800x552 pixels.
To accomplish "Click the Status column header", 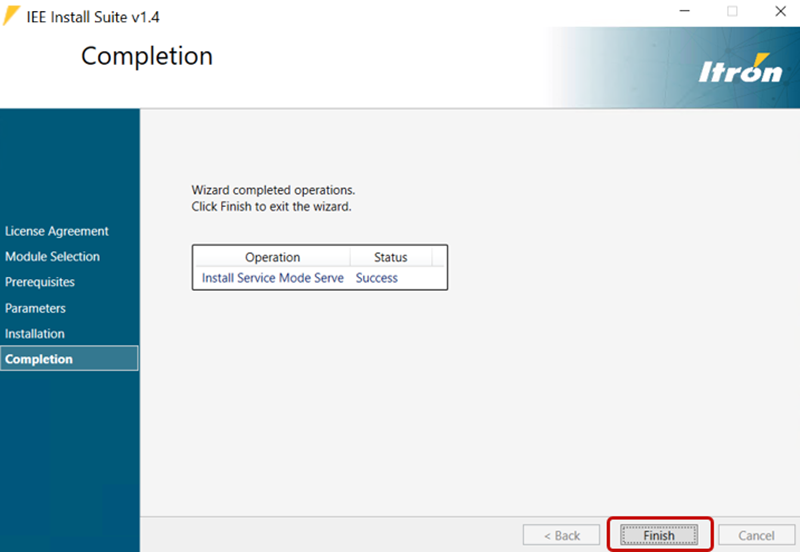I will (x=391, y=257).
